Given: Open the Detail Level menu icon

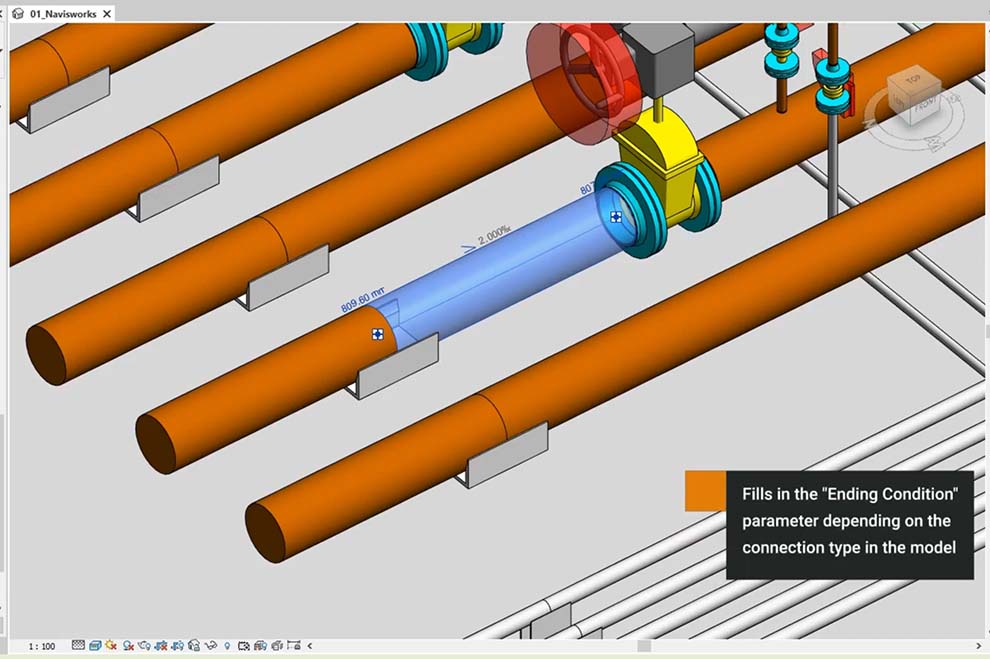Looking at the screenshot, I should [x=78, y=646].
